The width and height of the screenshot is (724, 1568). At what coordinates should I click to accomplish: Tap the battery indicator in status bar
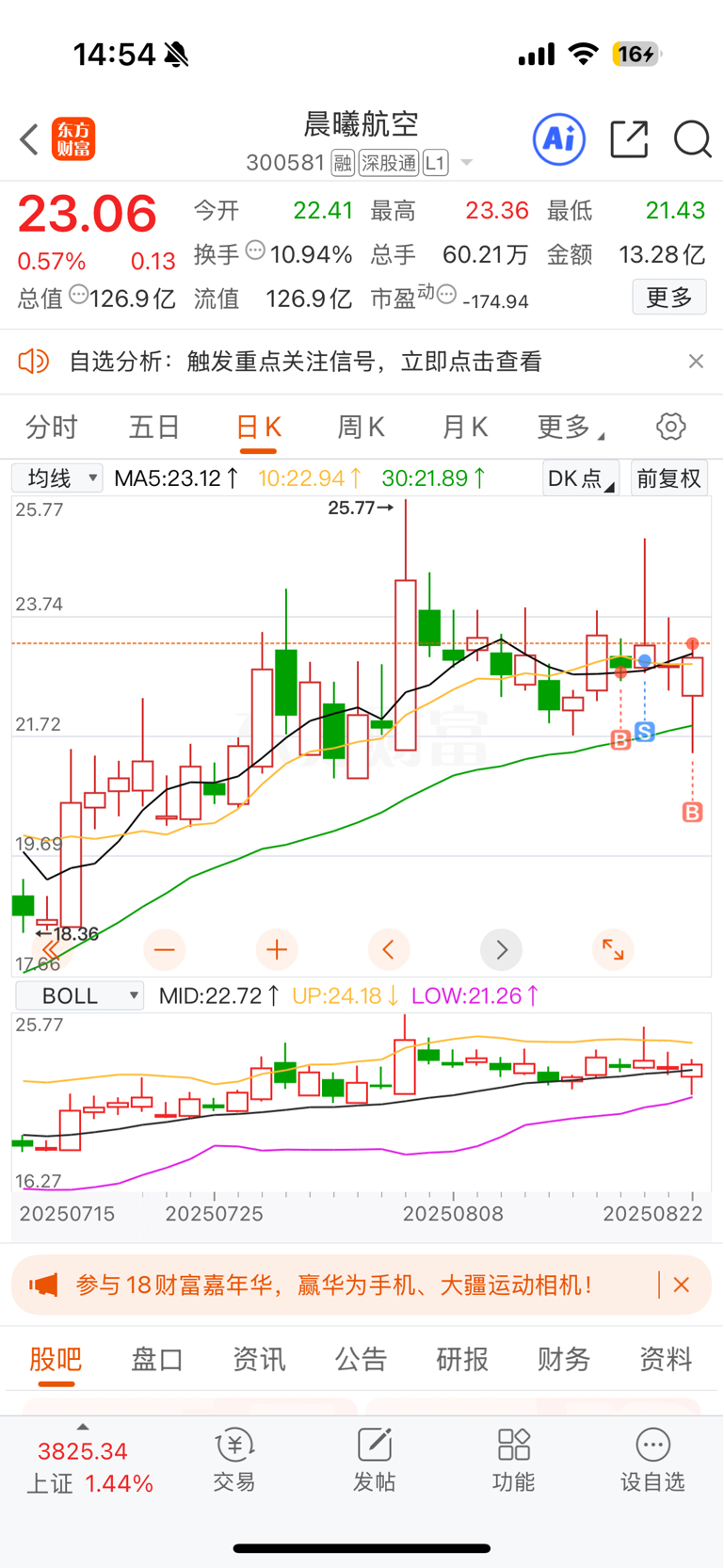[636, 55]
